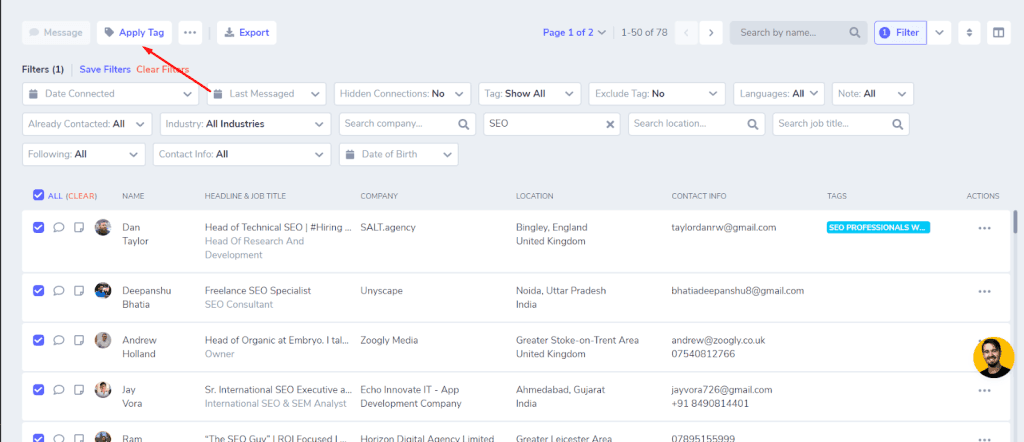Open actions menu for Dan Taylor row
1024x442 pixels.
(x=984, y=228)
